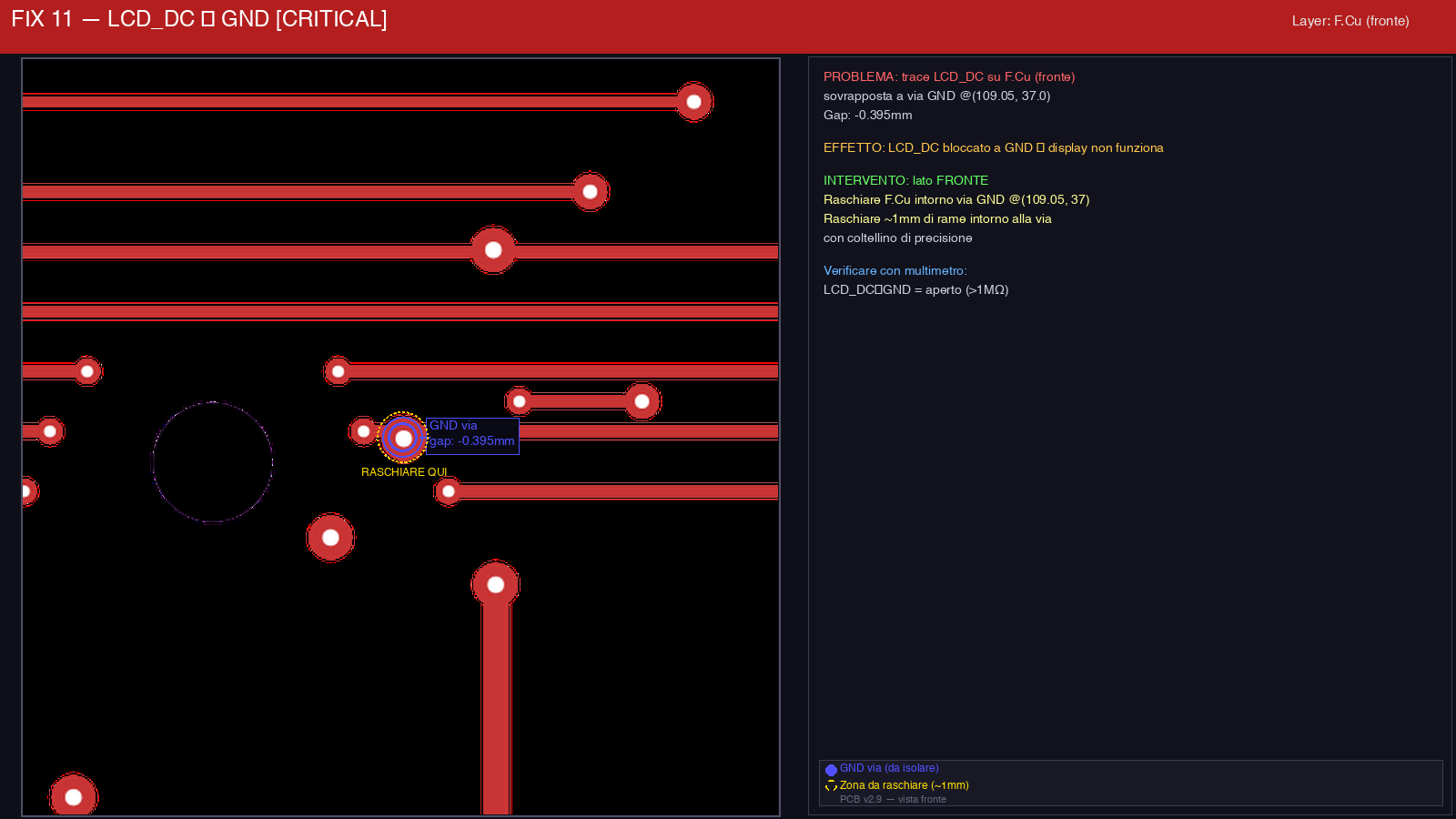Click the 'PCB v2.9 — vista fronte' footer text
1456x819 pixels.
(x=892, y=799)
